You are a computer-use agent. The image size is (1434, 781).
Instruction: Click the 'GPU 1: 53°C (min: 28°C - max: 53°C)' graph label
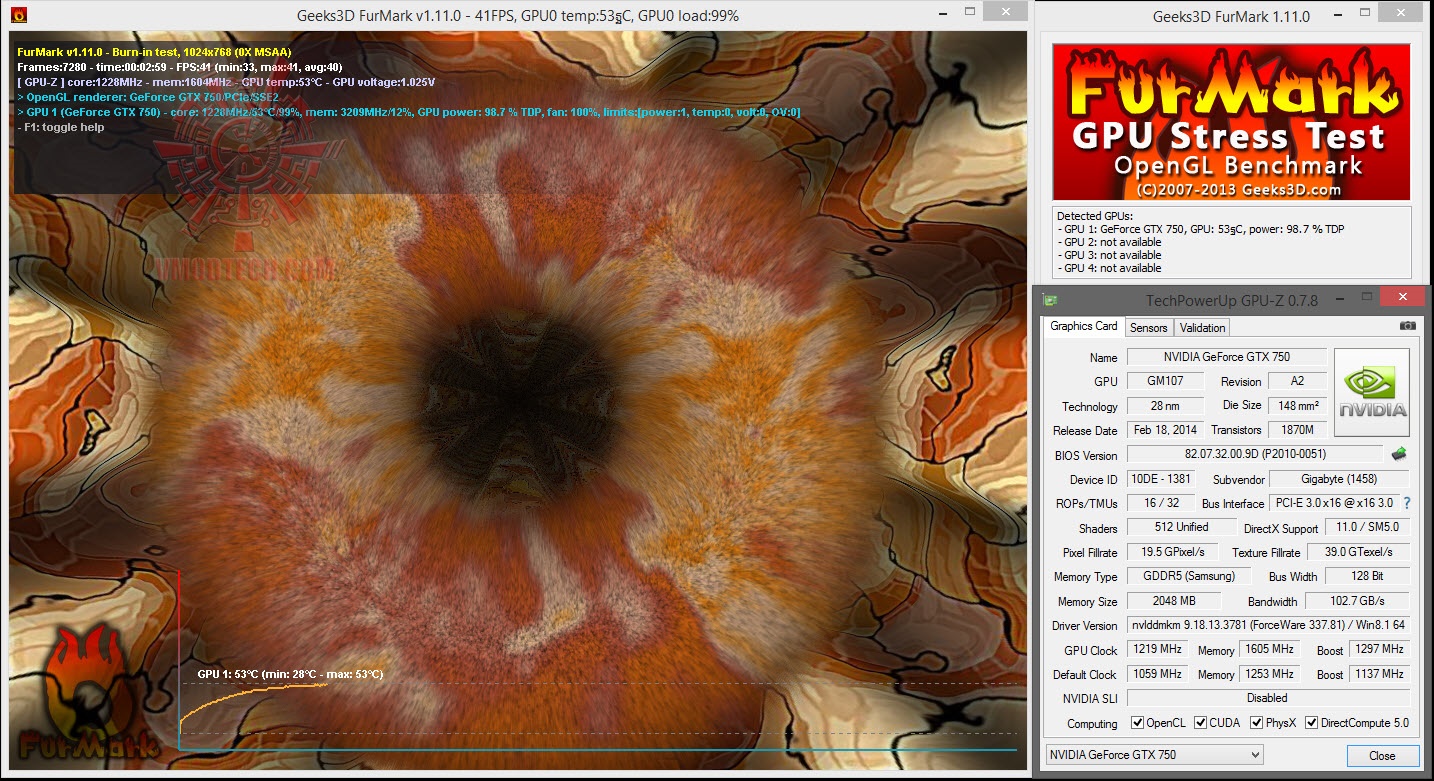click(x=290, y=674)
